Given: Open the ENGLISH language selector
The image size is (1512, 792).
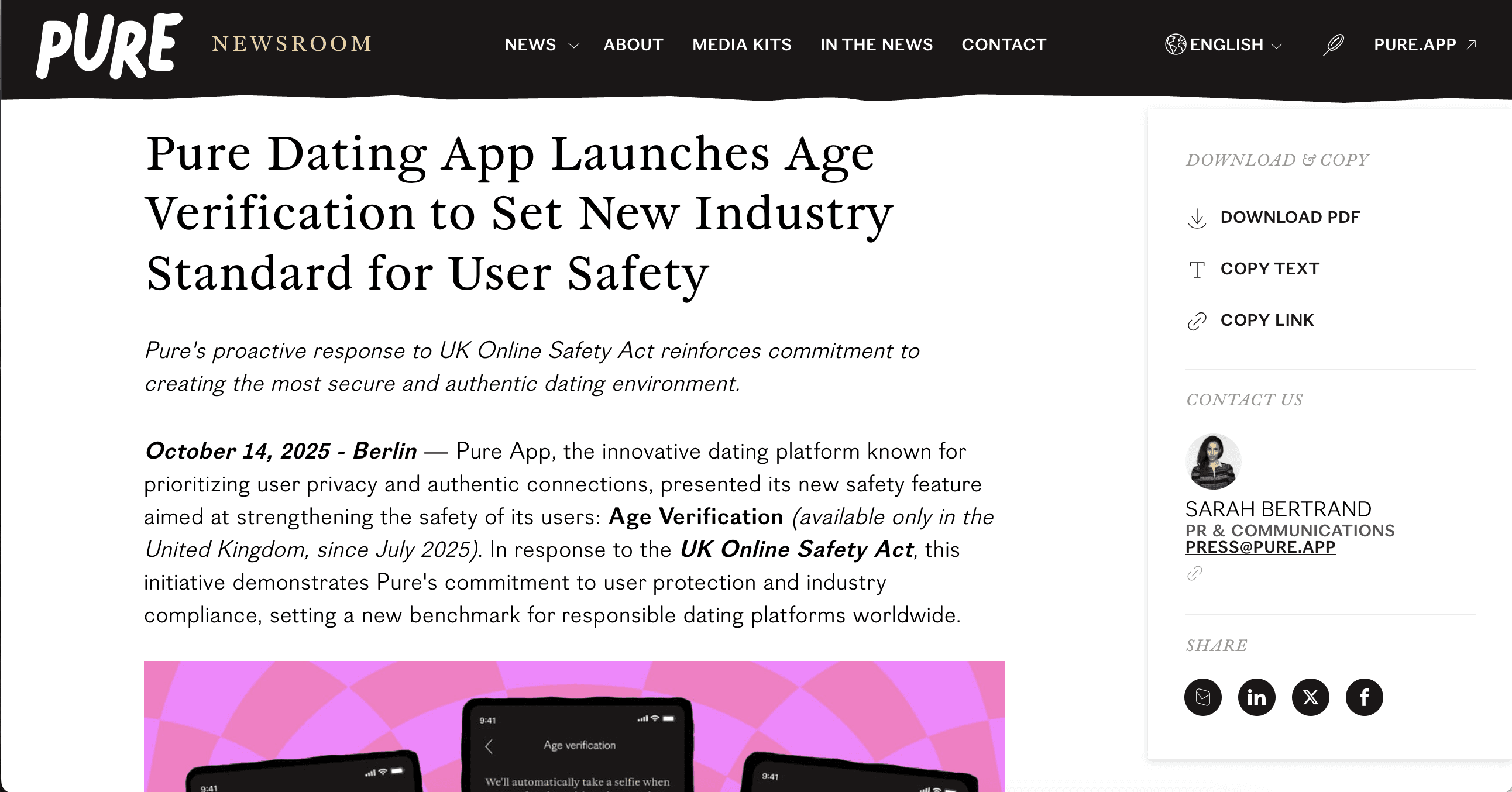Looking at the screenshot, I should pos(1226,44).
